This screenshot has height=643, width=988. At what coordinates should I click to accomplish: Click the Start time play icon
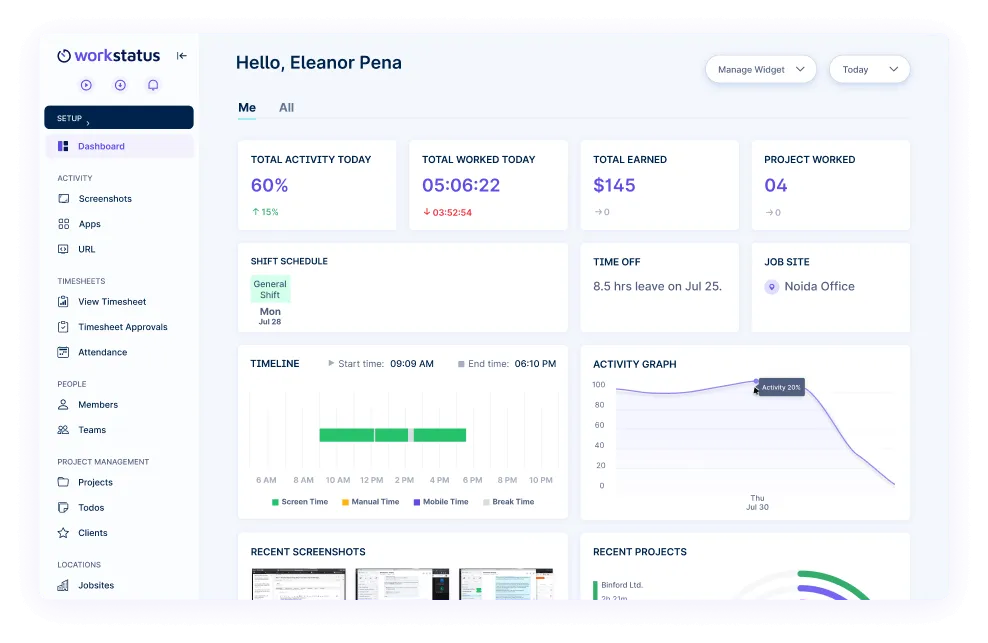click(331, 363)
